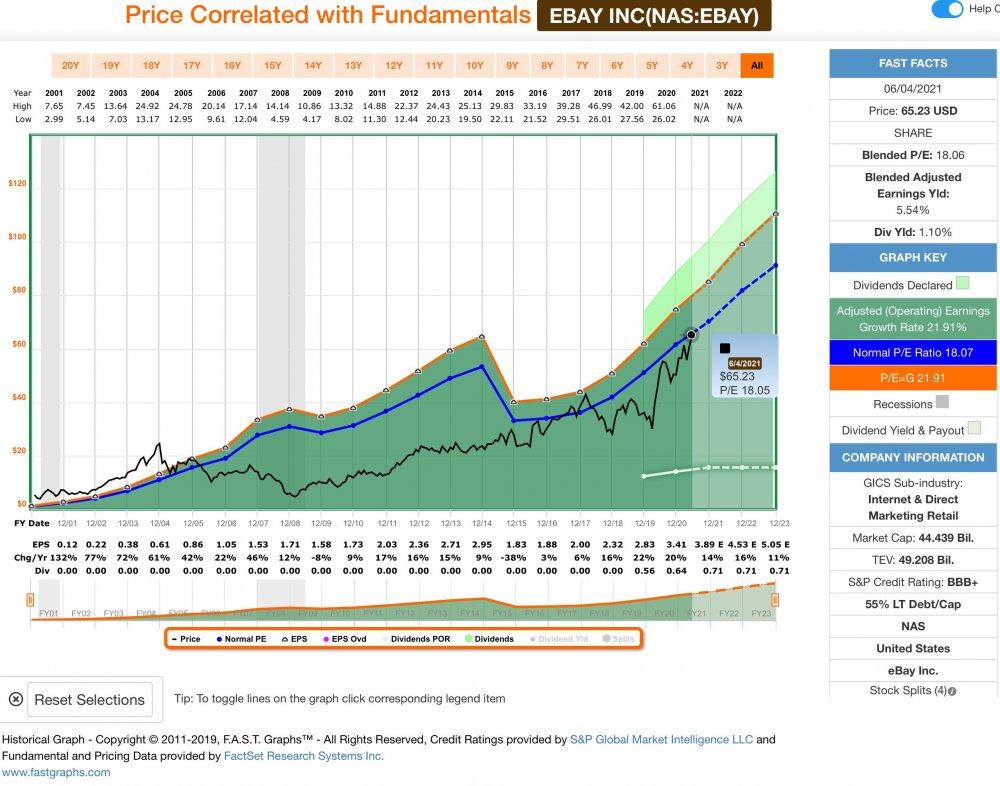Click the Dividends Declared green legend square
Screen dimensions: 1000x786
[x=963, y=283]
